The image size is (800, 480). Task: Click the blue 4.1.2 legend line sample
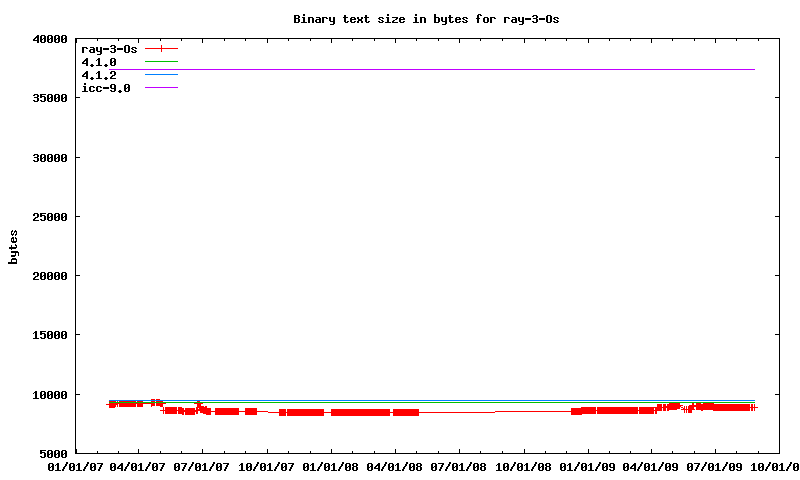(161, 75)
